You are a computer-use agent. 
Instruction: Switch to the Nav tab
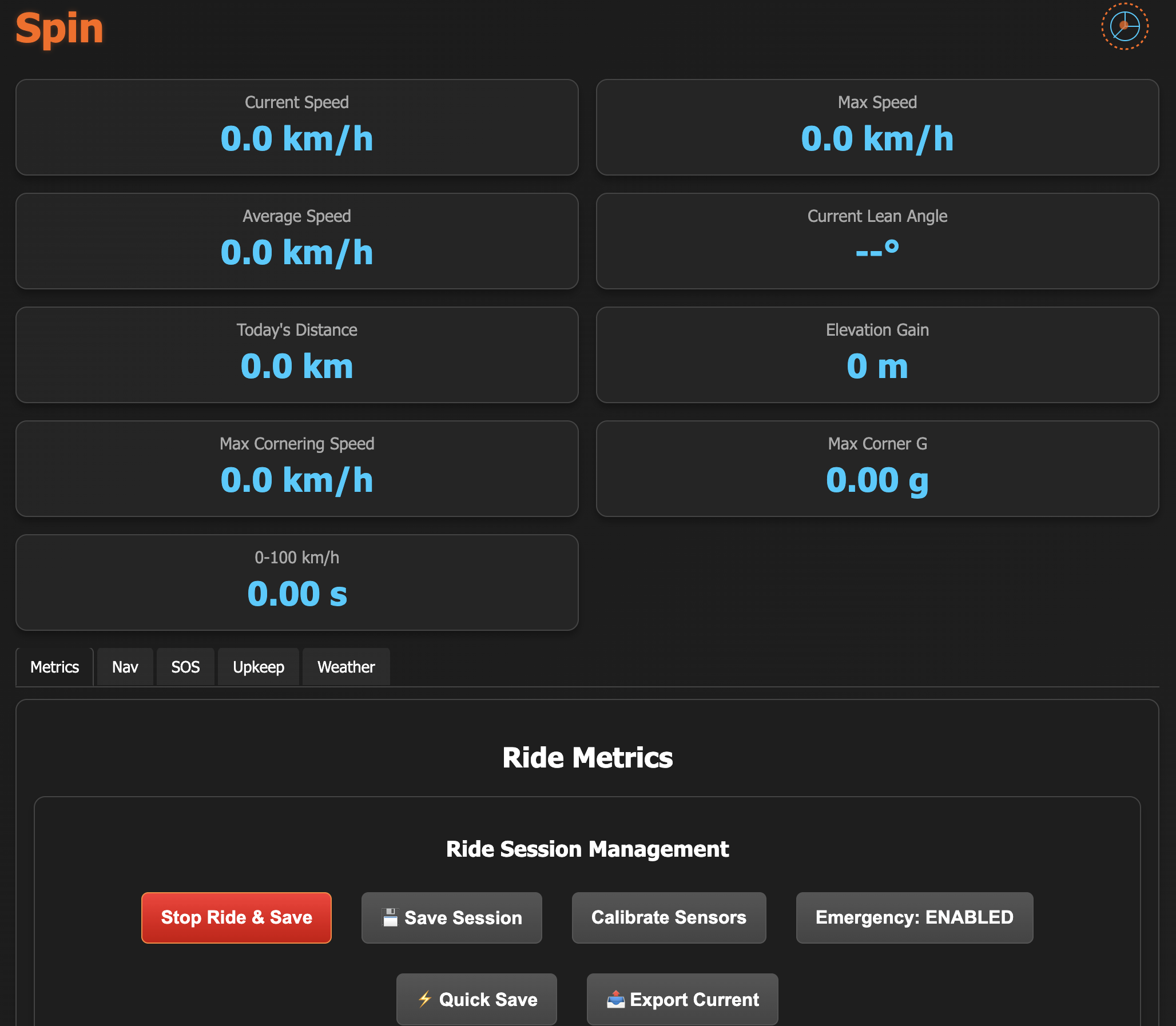tap(125, 666)
